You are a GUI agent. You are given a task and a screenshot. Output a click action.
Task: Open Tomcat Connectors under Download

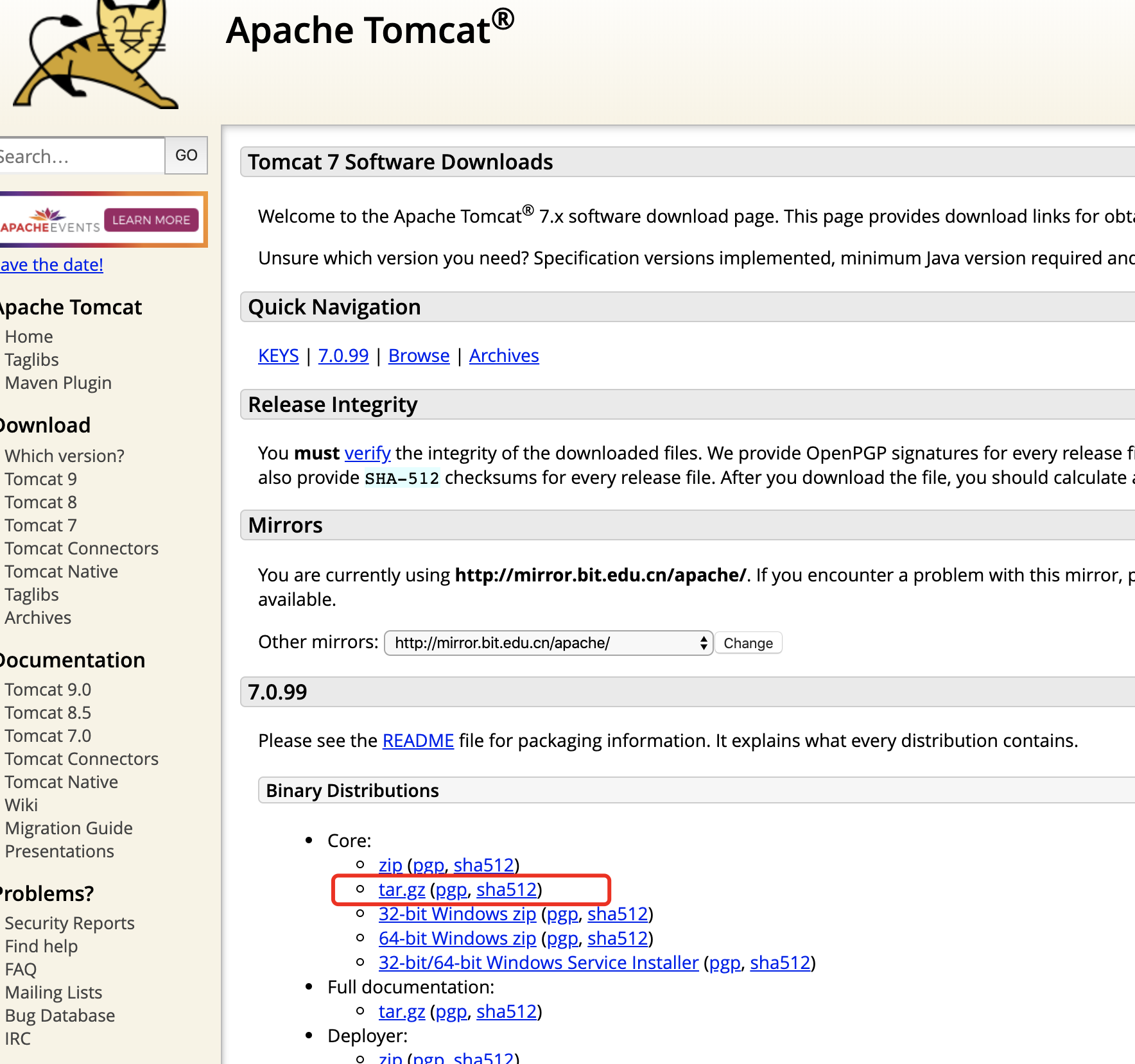point(82,549)
